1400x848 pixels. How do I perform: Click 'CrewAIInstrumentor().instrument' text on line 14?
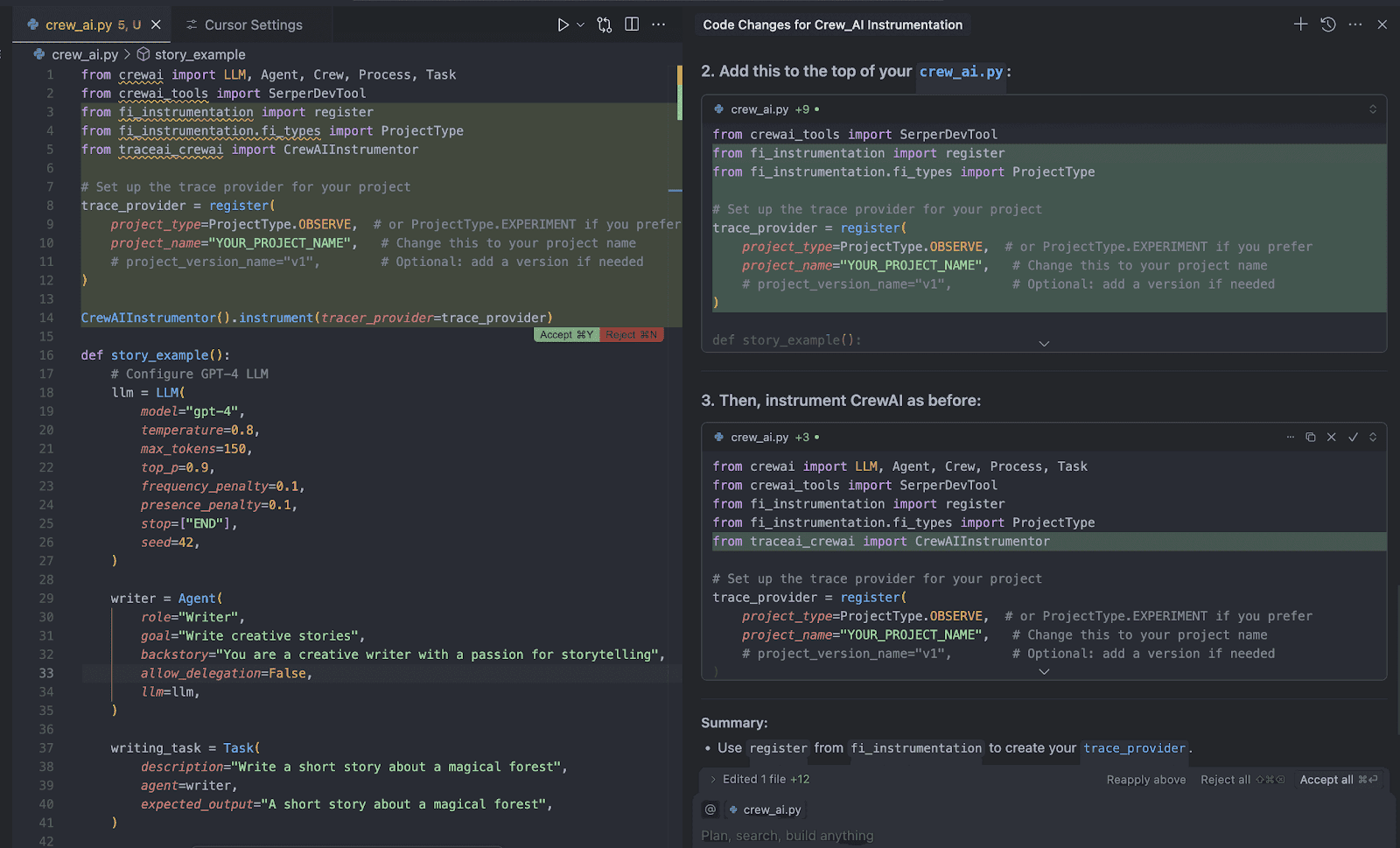click(x=197, y=318)
